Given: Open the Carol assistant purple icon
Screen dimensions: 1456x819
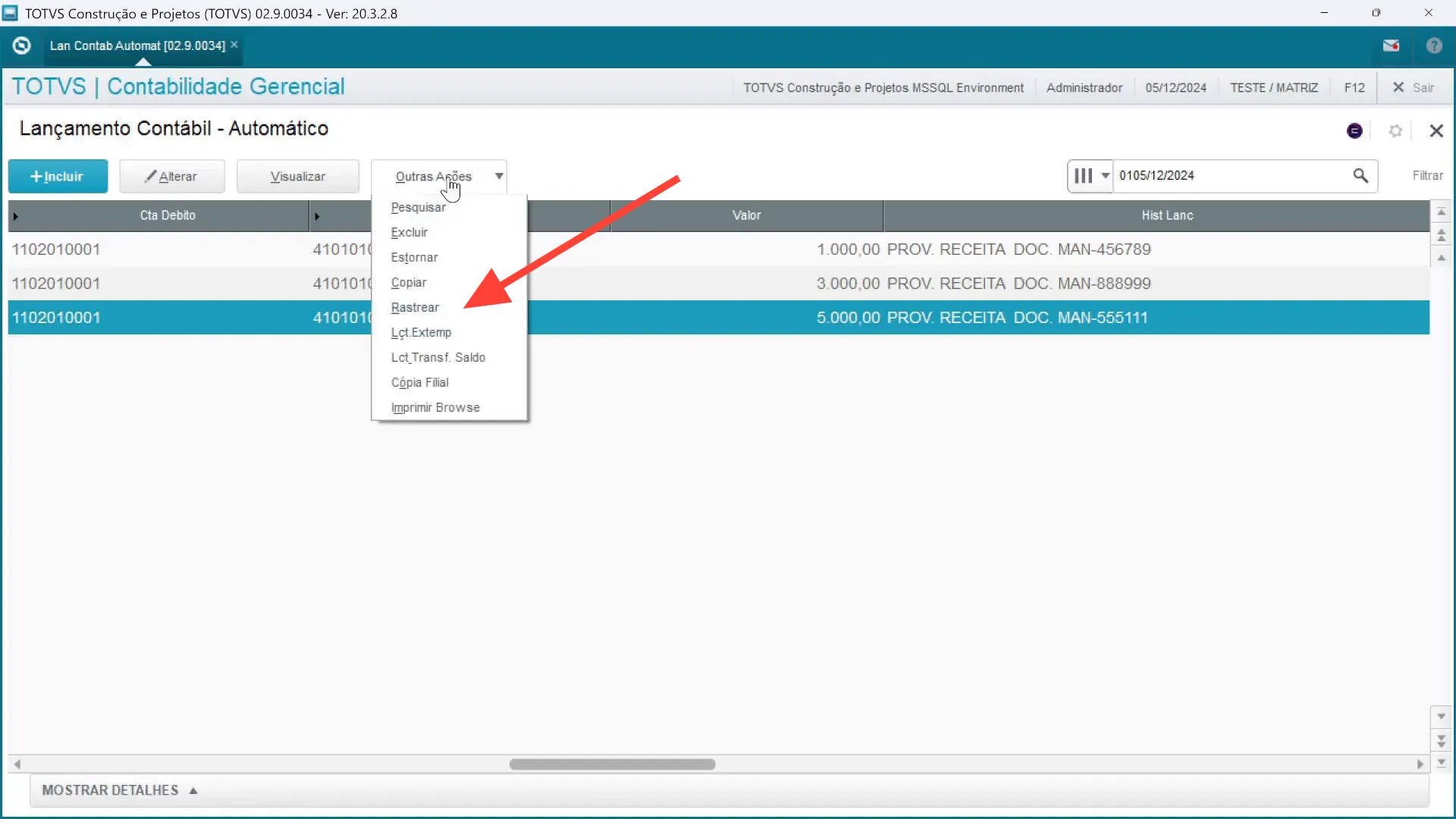Looking at the screenshot, I should pos(1355,130).
